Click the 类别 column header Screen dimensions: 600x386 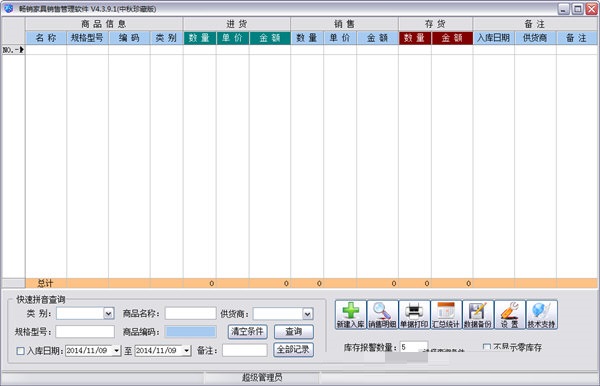[x=166, y=38]
